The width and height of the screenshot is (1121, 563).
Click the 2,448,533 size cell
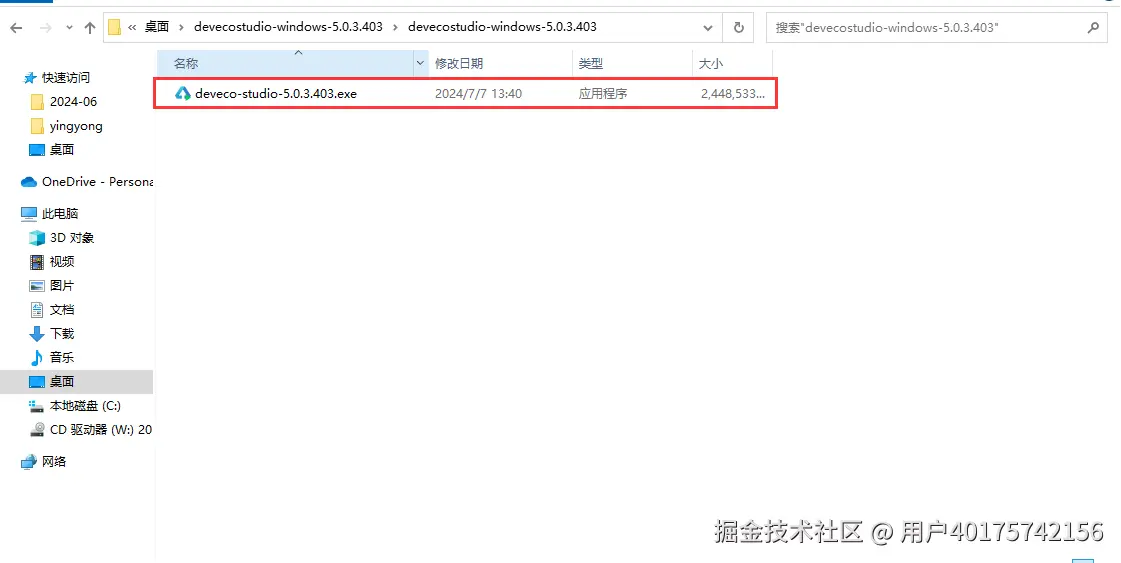733,94
